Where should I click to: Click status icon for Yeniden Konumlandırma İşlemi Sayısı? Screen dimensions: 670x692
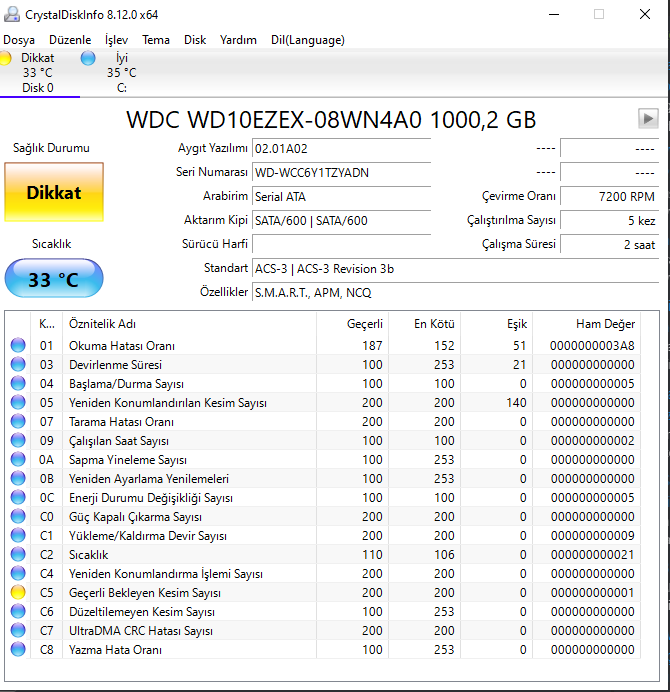[x=18, y=573]
